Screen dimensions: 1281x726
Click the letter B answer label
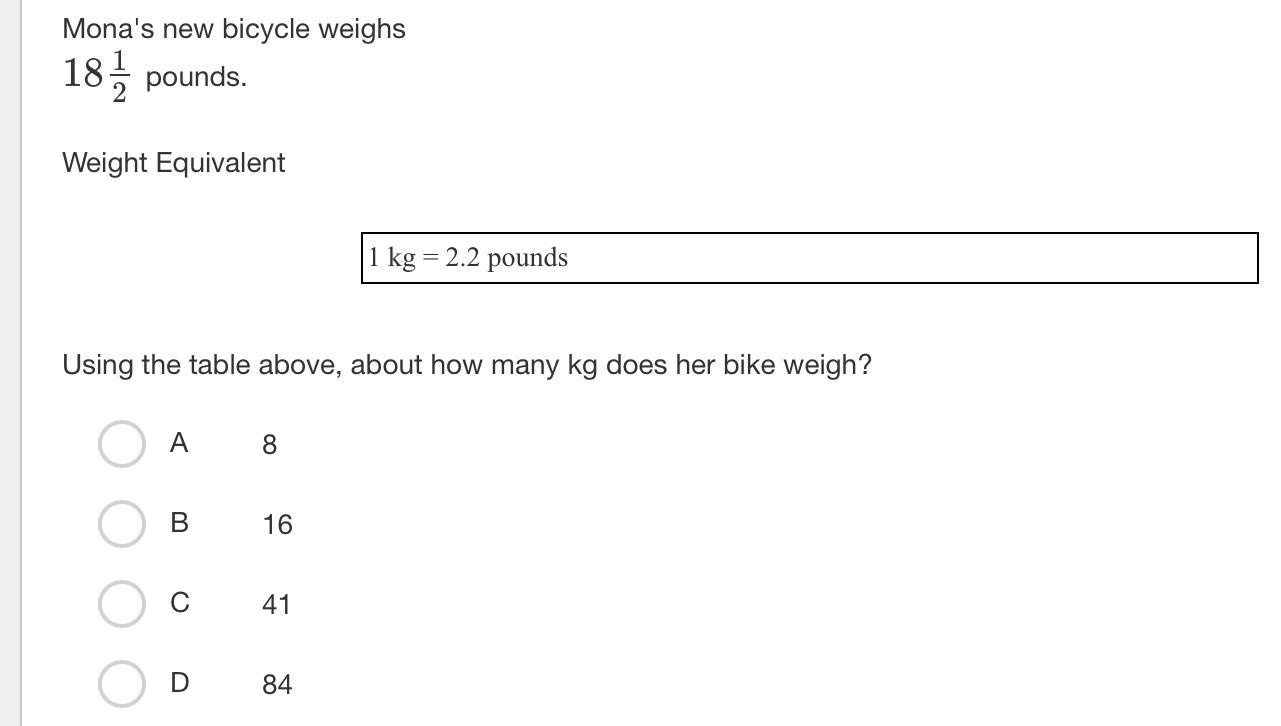click(179, 523)
